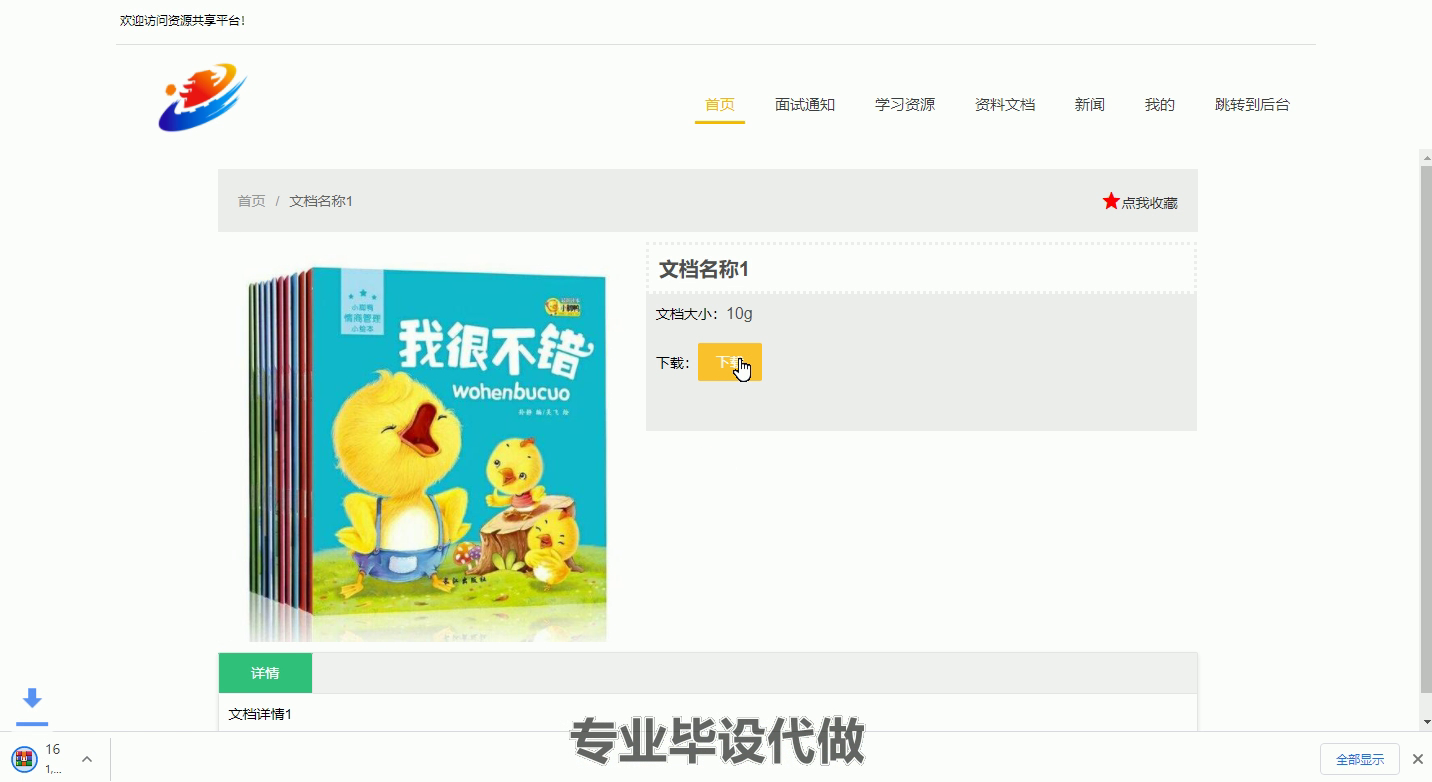
Task: Open 资料文档 navigation item
Action: coord(1005,104)
